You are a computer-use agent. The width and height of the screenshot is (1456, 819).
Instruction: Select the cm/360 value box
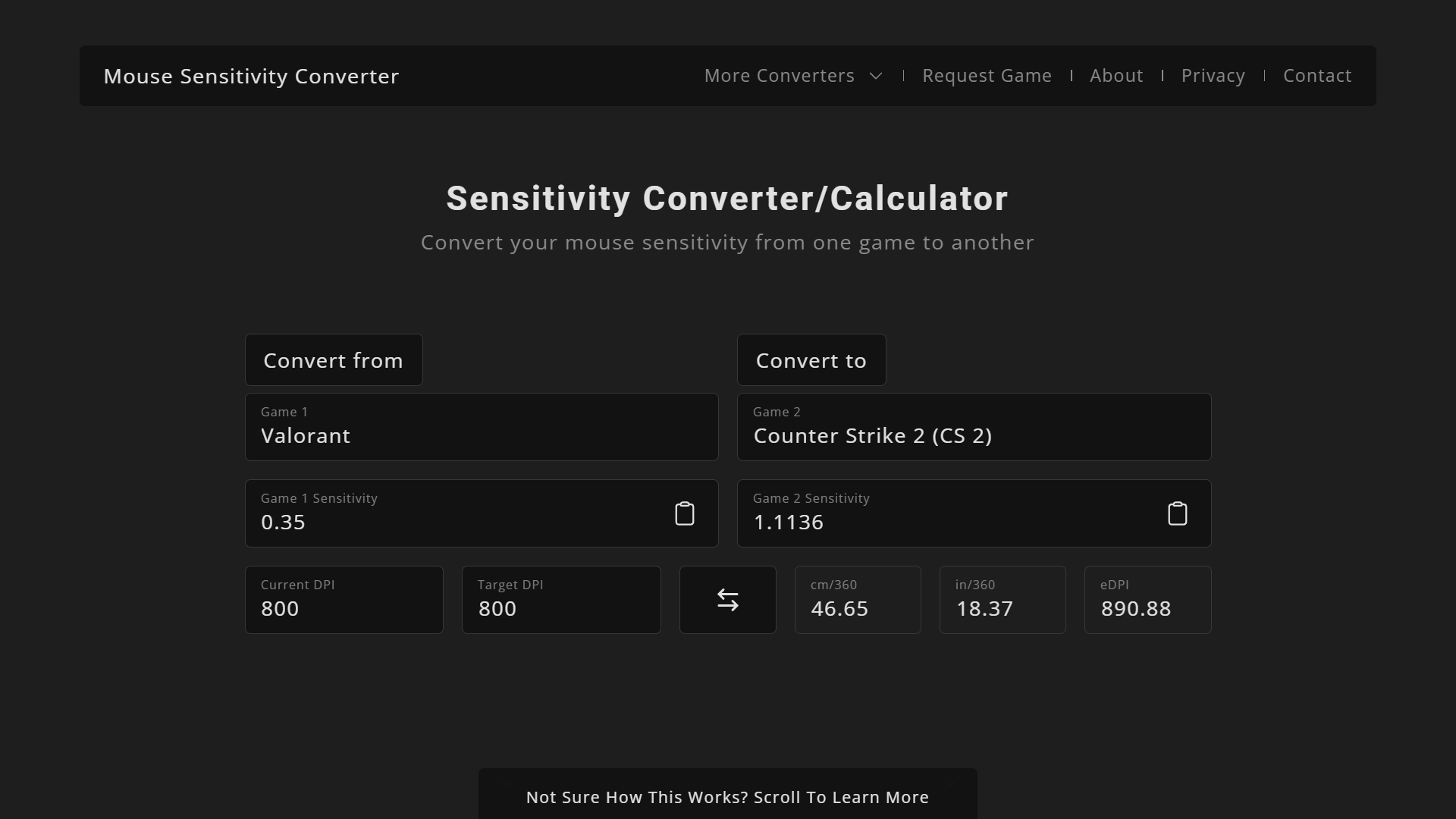(857, 600)
